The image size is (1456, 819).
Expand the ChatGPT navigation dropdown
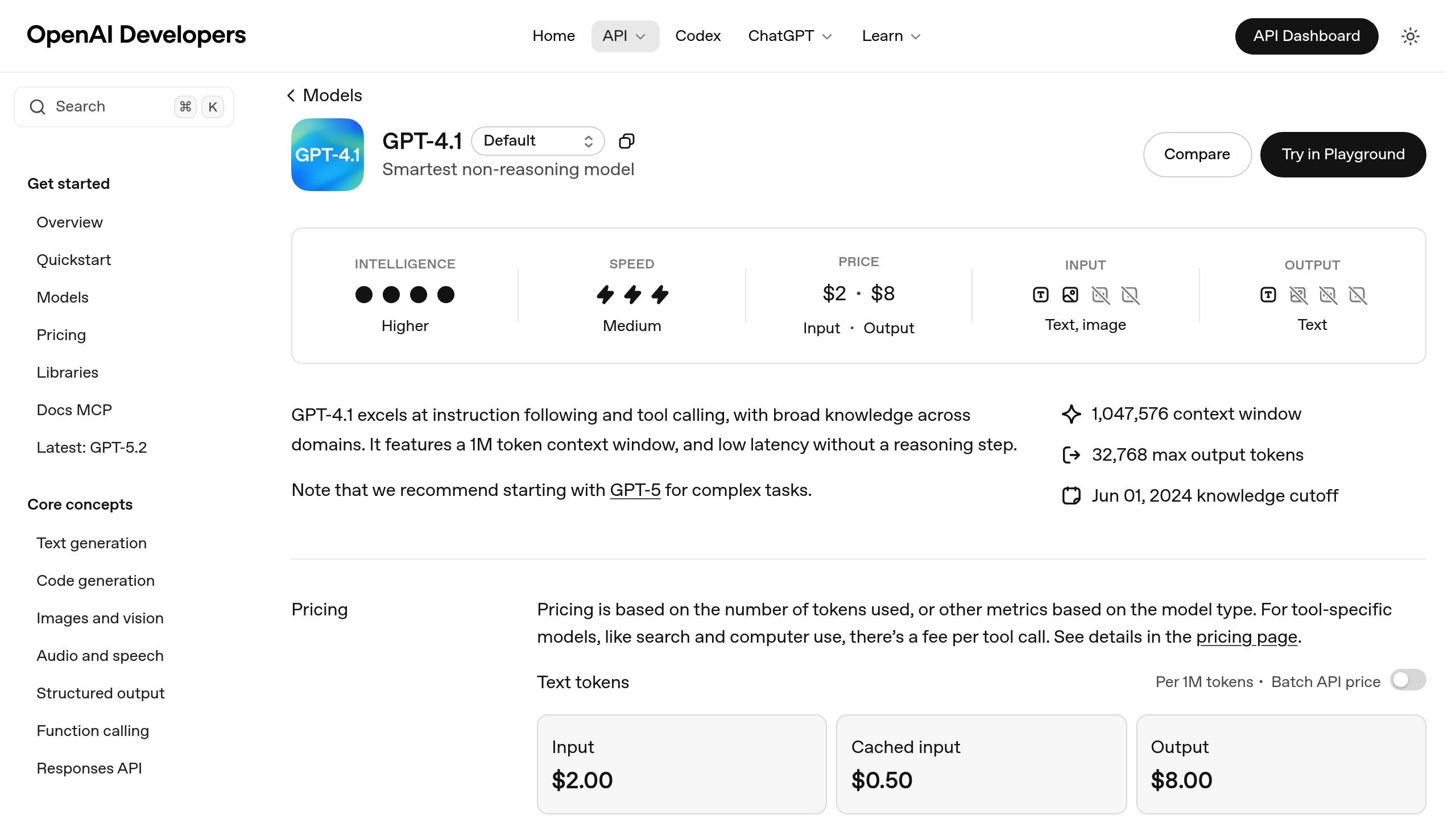pos(789,36)
